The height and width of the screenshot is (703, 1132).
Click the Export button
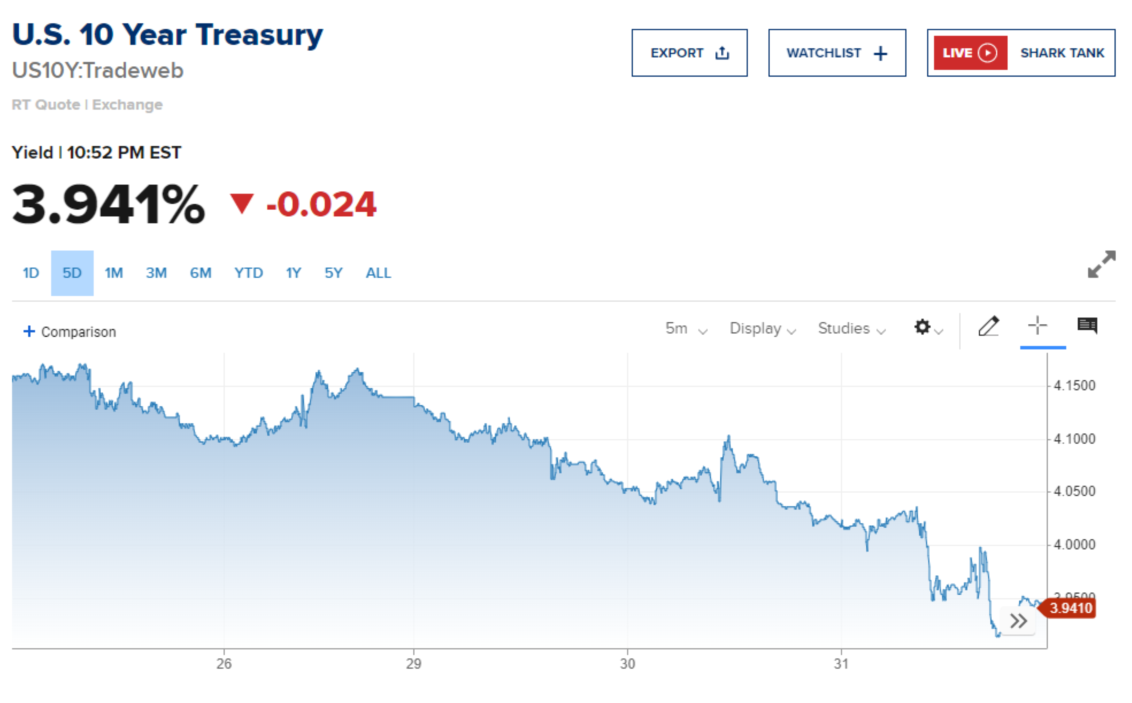[x=689, y=53]
